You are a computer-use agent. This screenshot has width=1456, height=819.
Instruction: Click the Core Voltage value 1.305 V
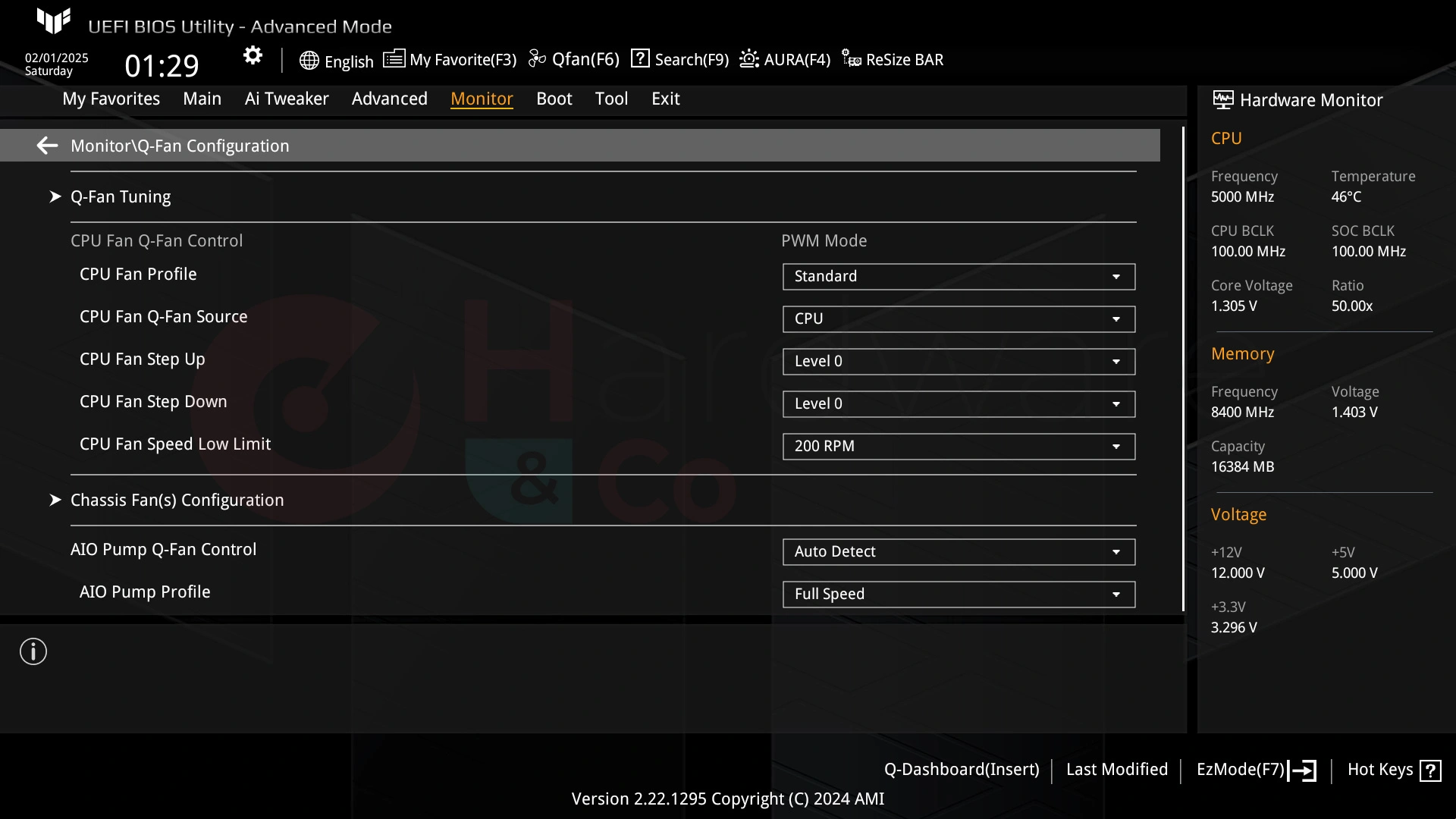[1234, 306]
